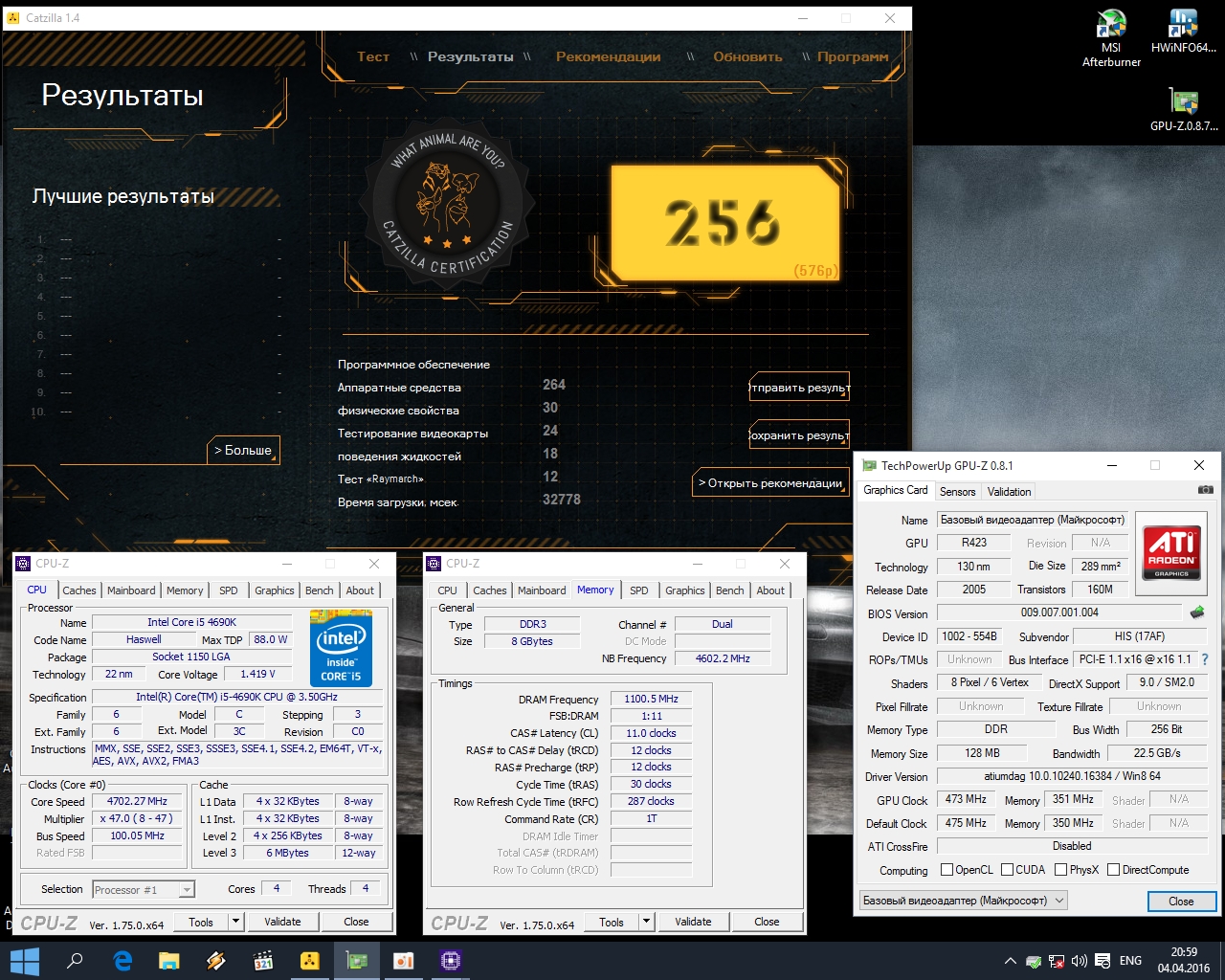Expand the Processor #1 selection dropdown

[187, 890]
